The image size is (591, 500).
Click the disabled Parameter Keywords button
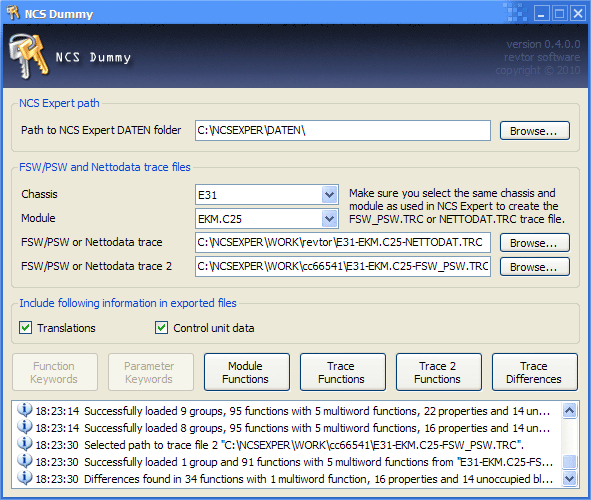pyautogui.click(x=151, y=372)
